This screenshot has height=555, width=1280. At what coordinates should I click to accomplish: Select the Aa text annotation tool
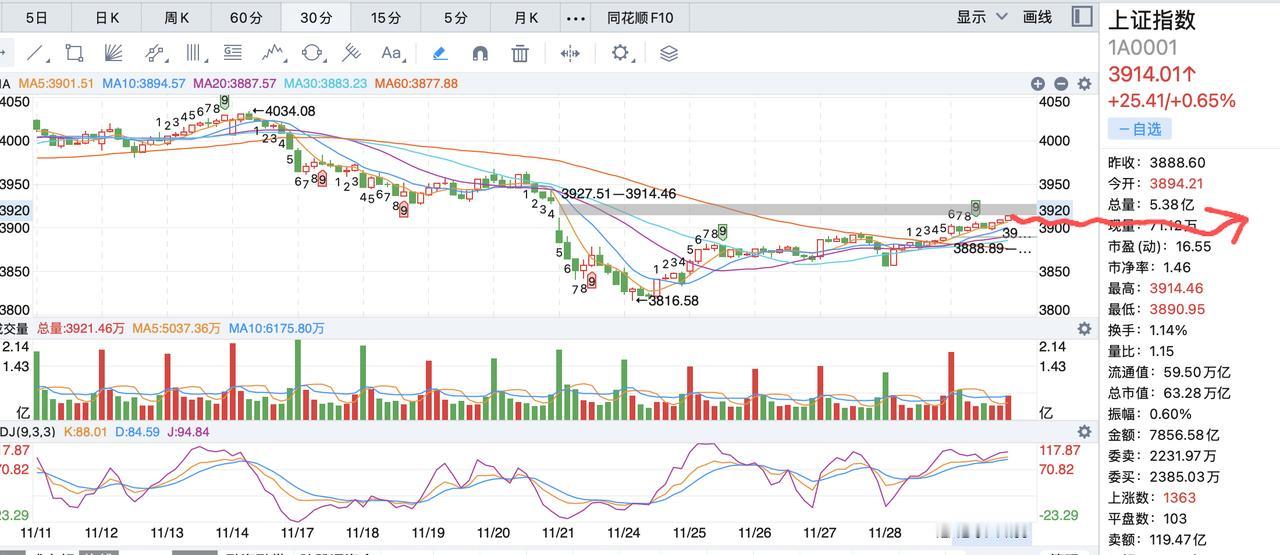(391, 53)
